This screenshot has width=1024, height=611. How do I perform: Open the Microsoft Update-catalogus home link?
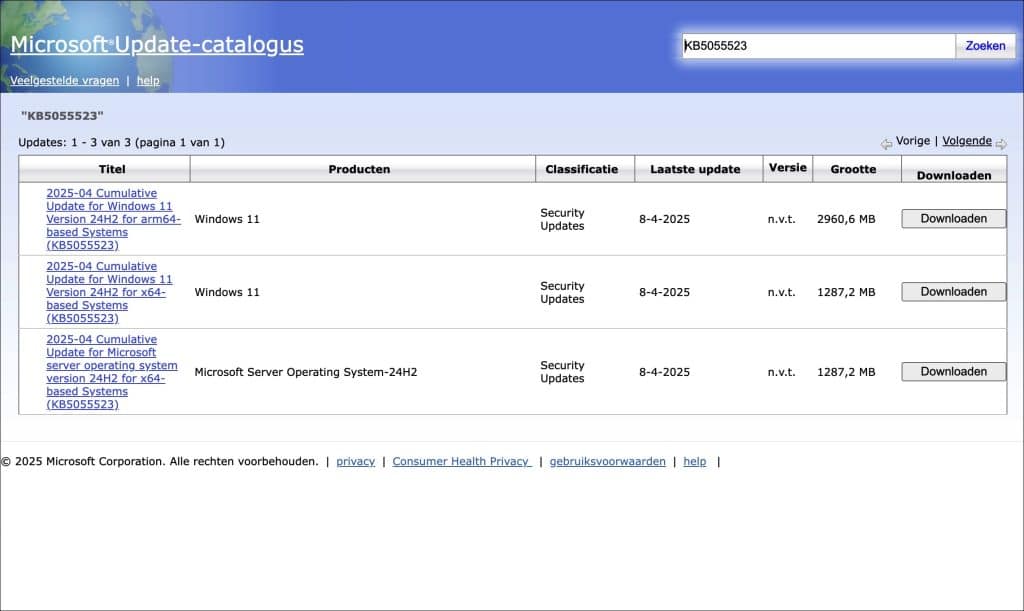point(157,44)
